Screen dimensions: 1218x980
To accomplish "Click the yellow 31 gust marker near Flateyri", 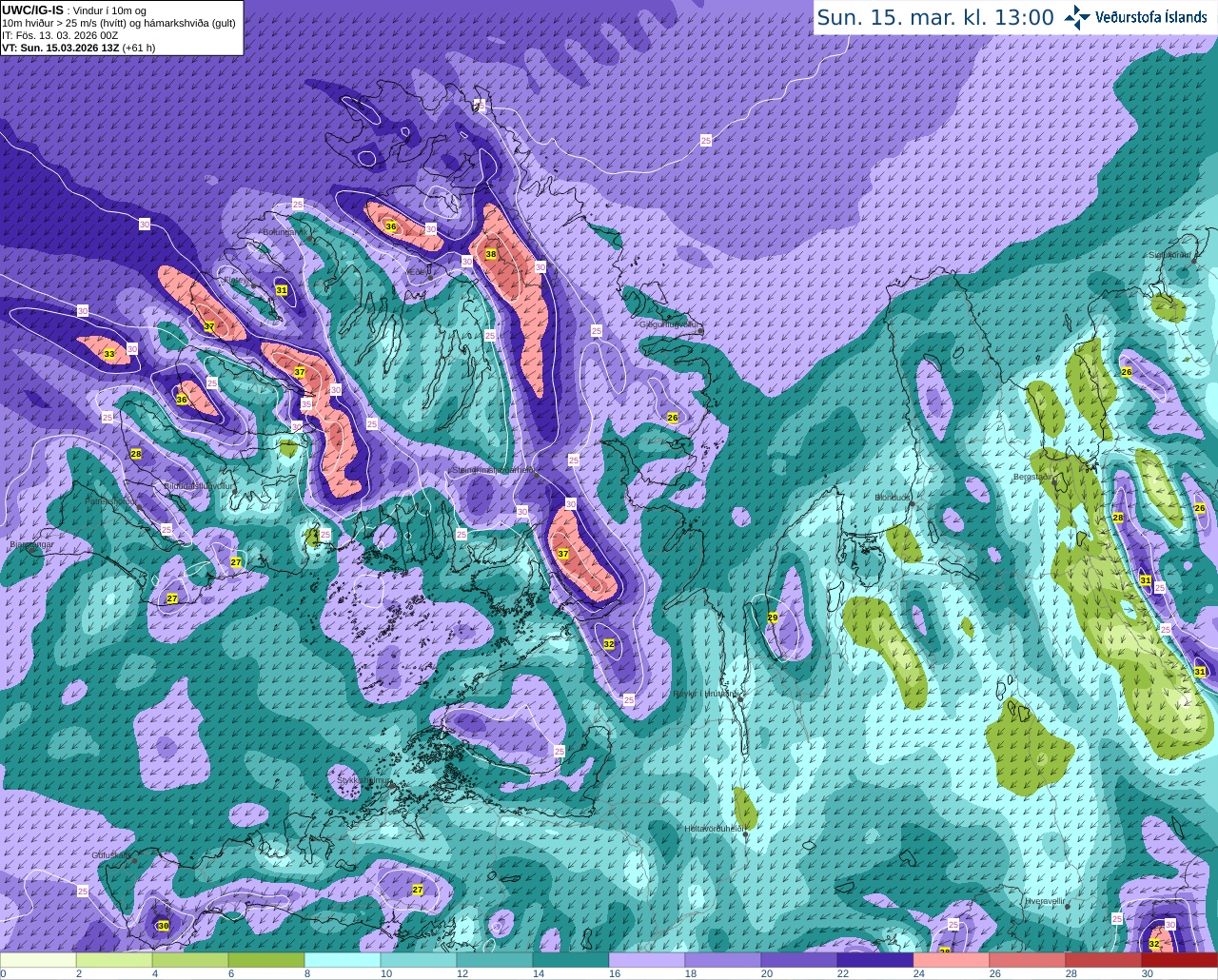I will (282, 289).
